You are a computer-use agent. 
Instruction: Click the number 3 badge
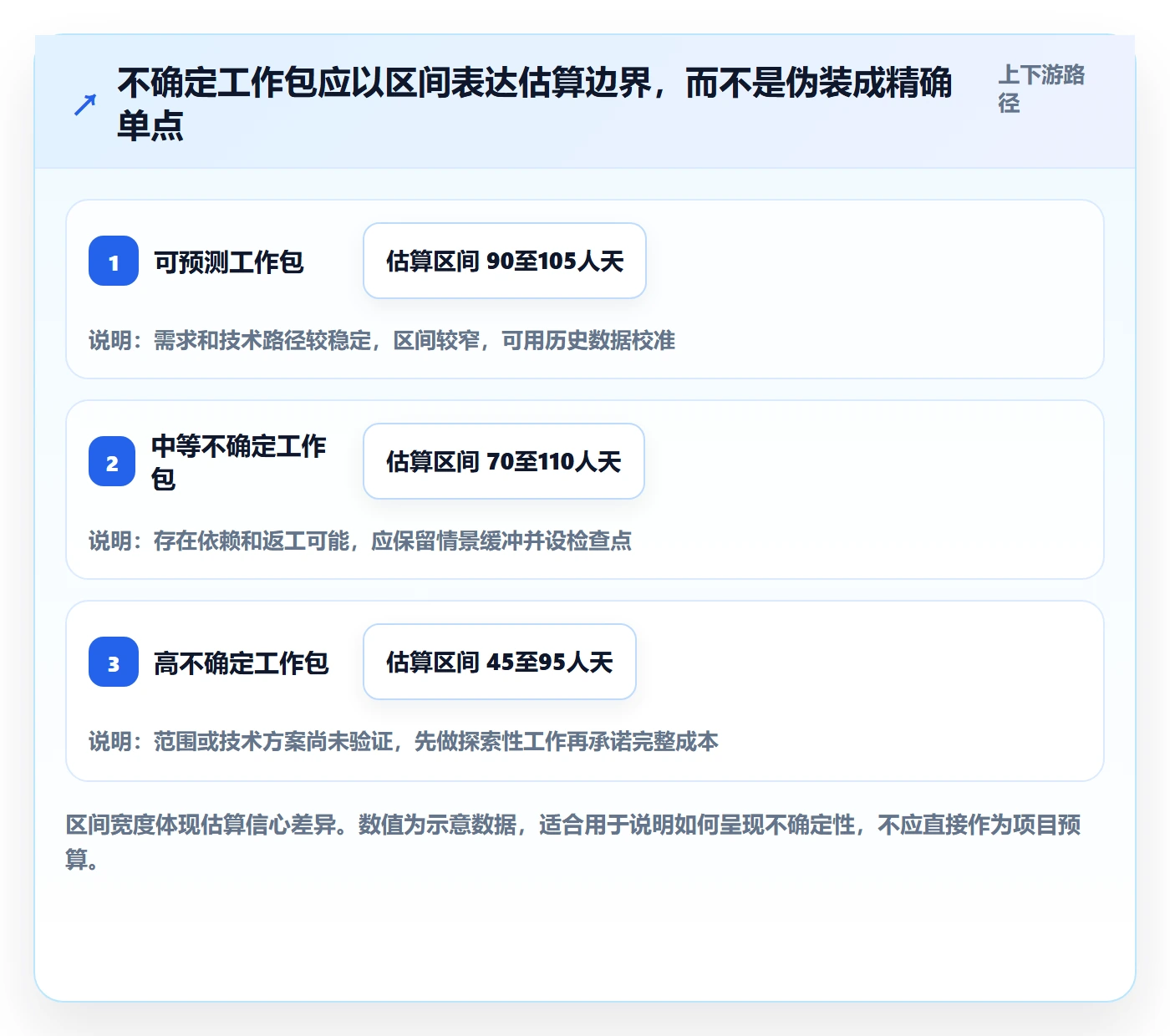[x=114, y=662]
